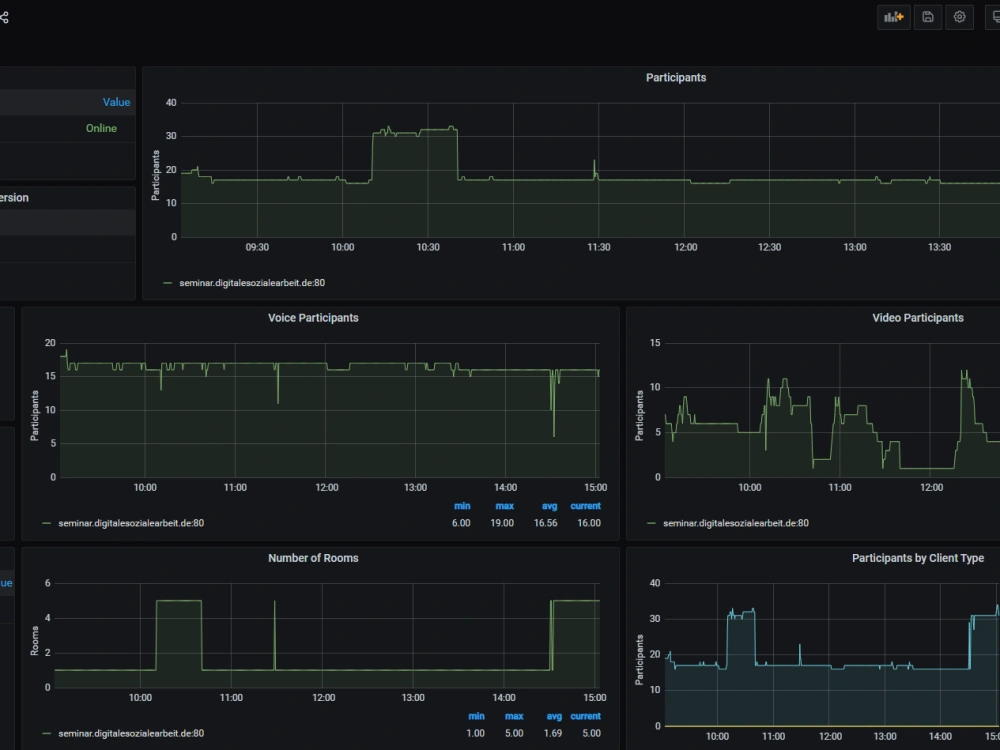Sort Voice Participants legend by current
The image size is (1000, 750).
pyautogui.click(x=585, y=506)
